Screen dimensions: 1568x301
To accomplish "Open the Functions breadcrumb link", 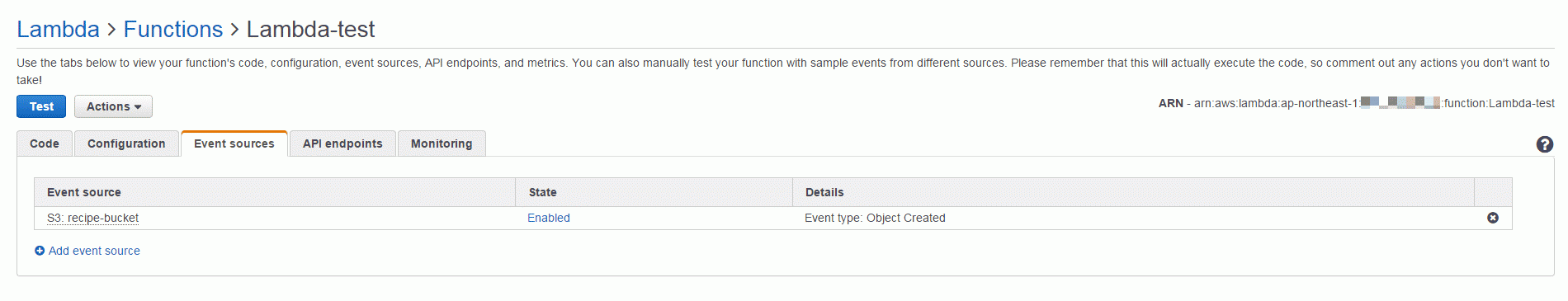I will point(173,30).
